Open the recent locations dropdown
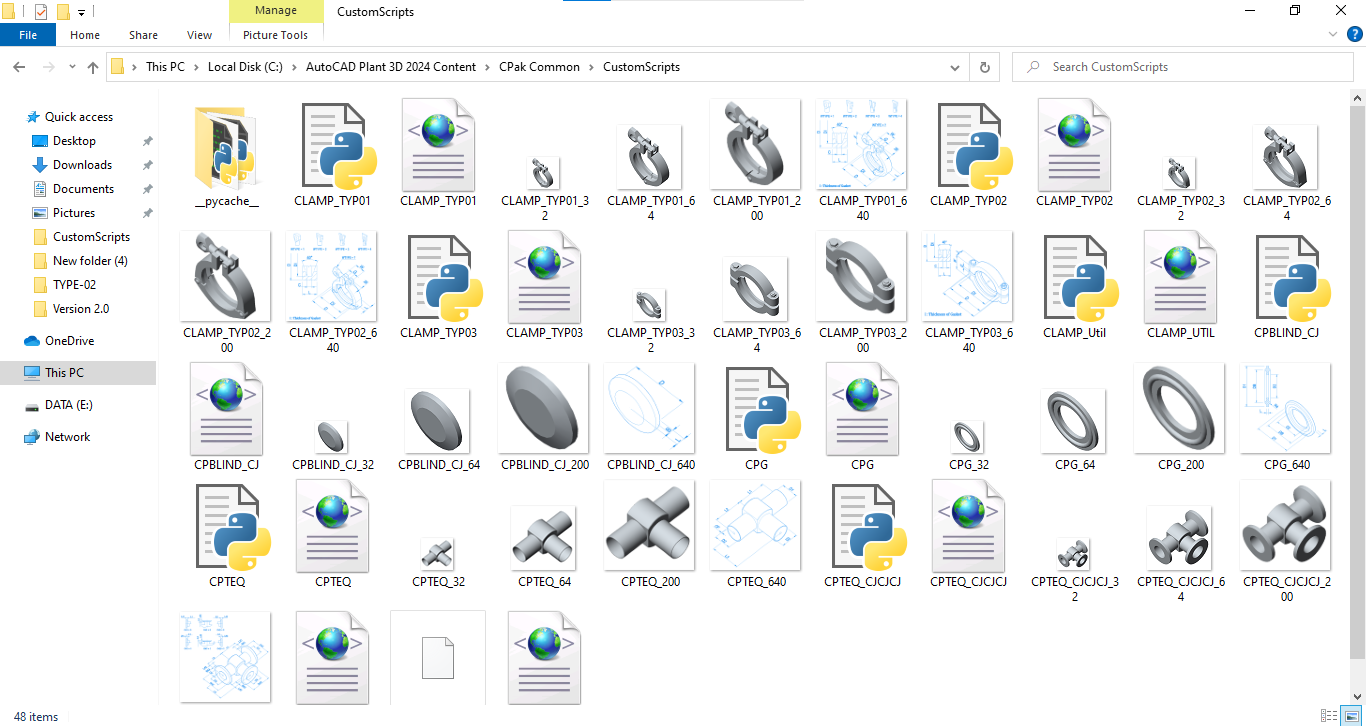The width and height of the screenshot is (1366, 726). (x=71, y=68)
